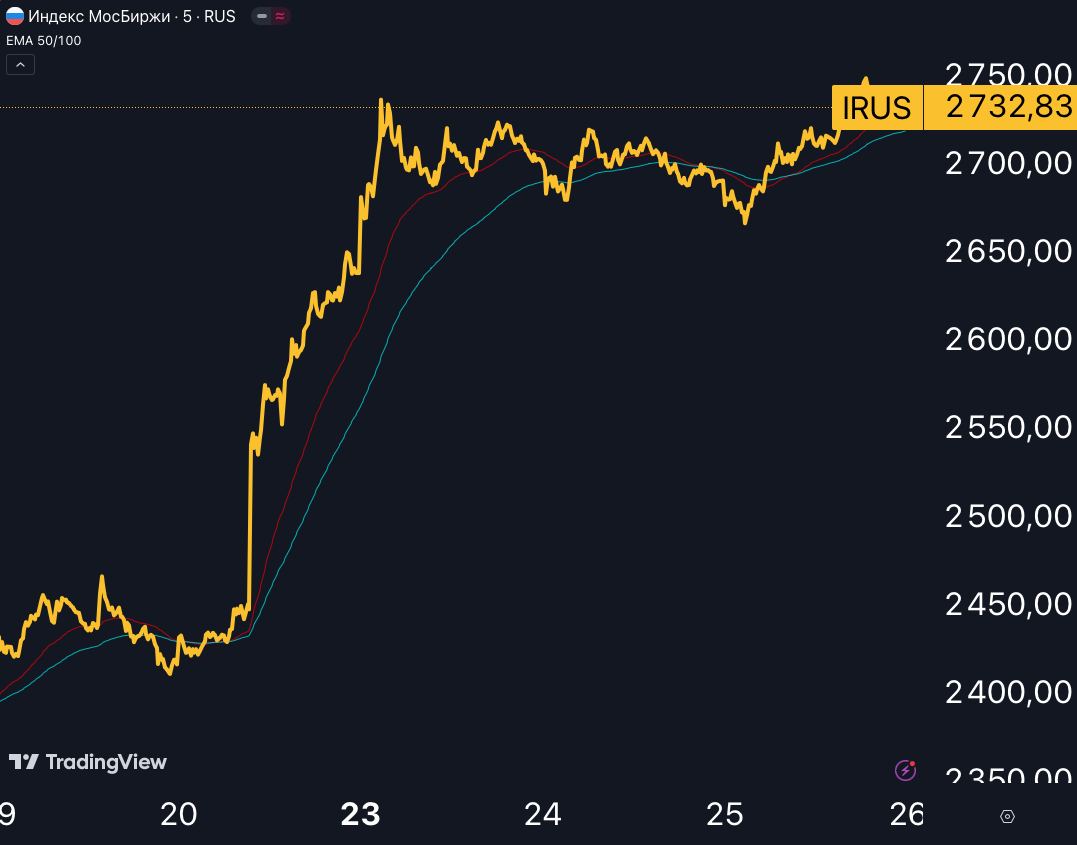Select the EMA 50/100 indicator legend
The width and height of the screenshot is (1077, 845).
[44, 41]
